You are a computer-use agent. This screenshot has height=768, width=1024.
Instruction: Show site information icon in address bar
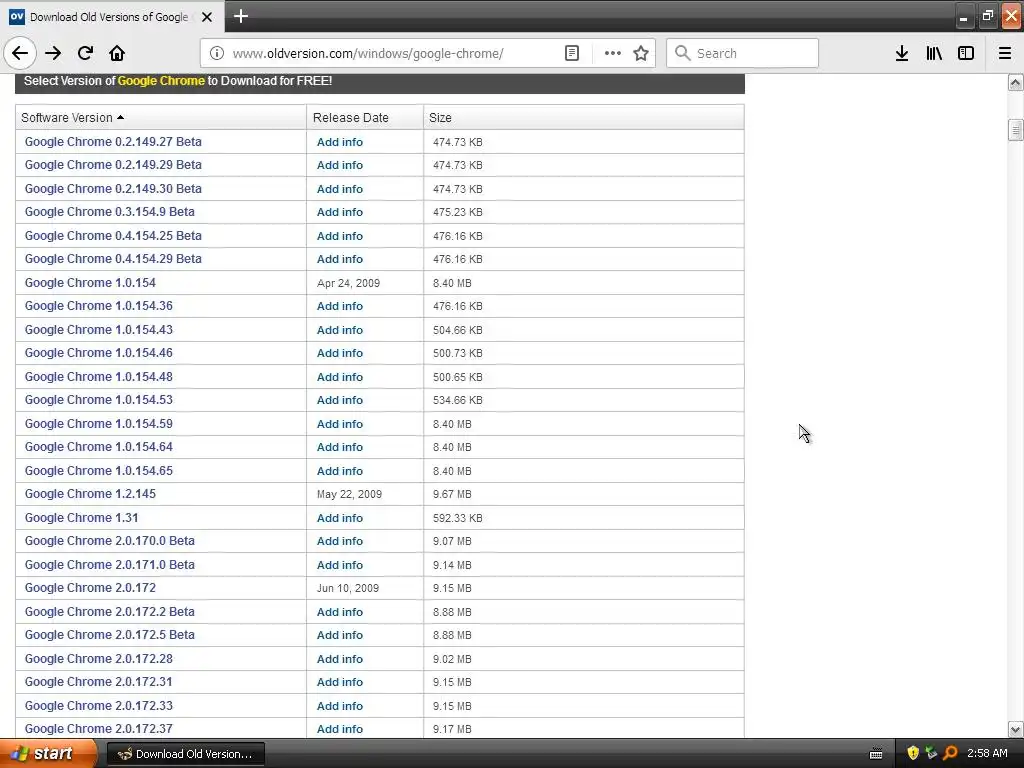(217, 53)
